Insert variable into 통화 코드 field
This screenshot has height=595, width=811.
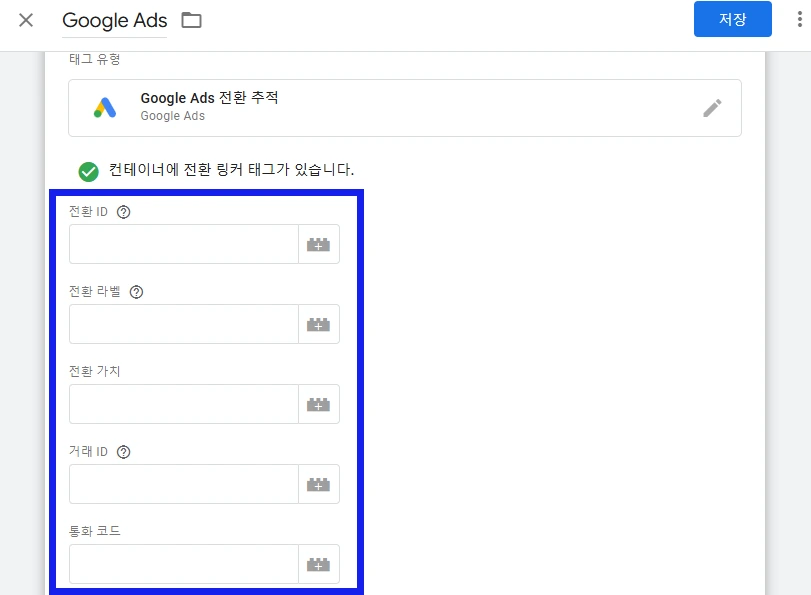[319, 564]
